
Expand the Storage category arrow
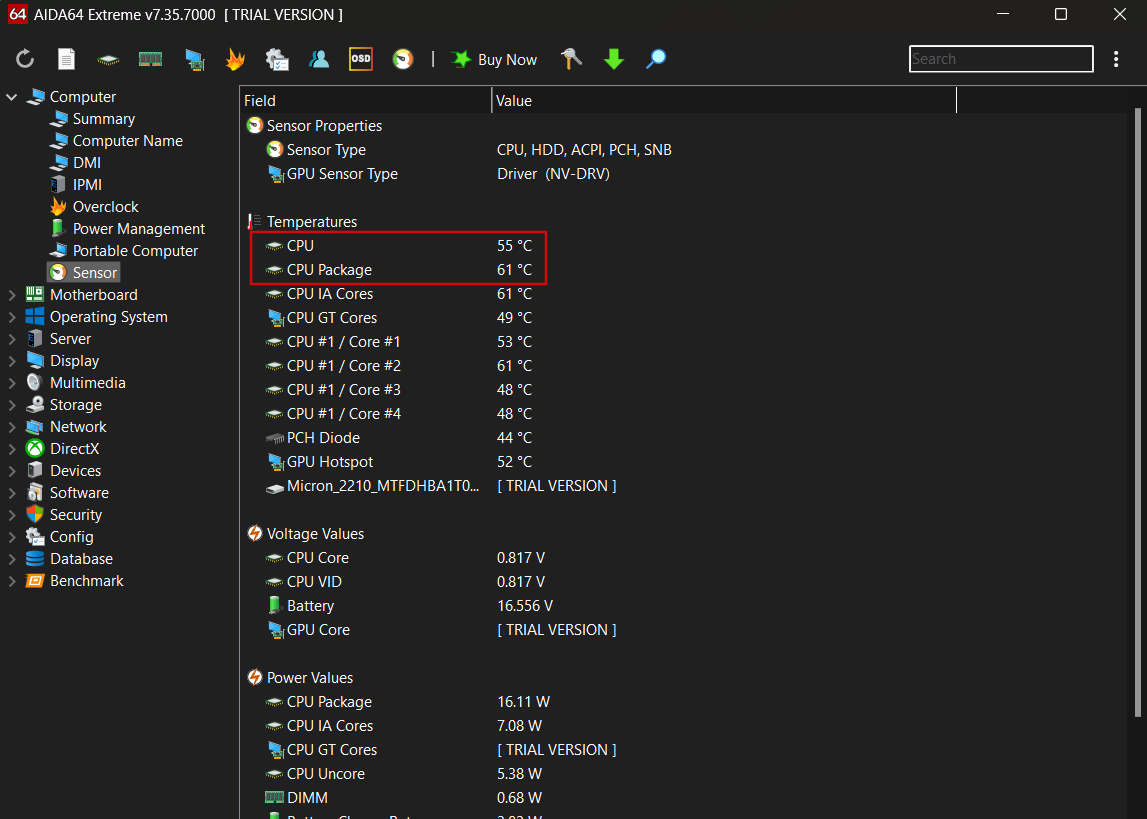coord(12,405)
